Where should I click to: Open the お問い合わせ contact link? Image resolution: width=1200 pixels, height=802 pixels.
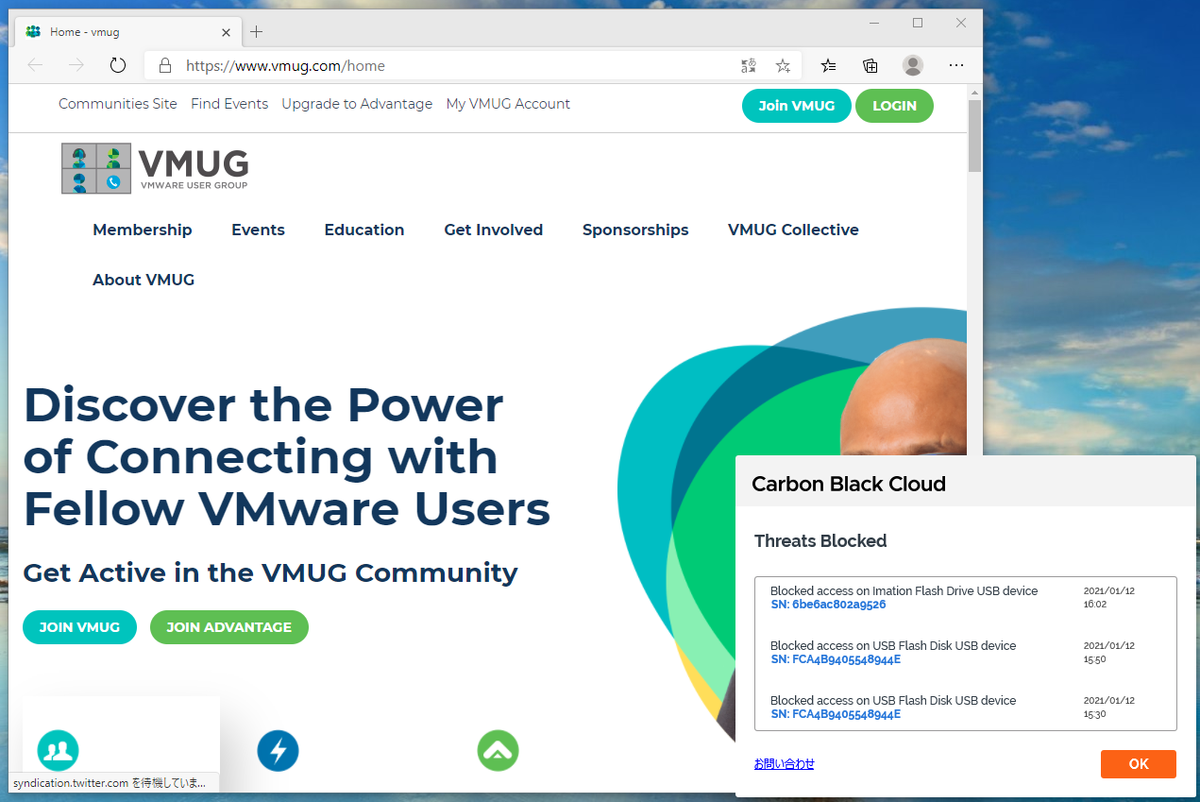pyautogui.click(x=784, y=764)
